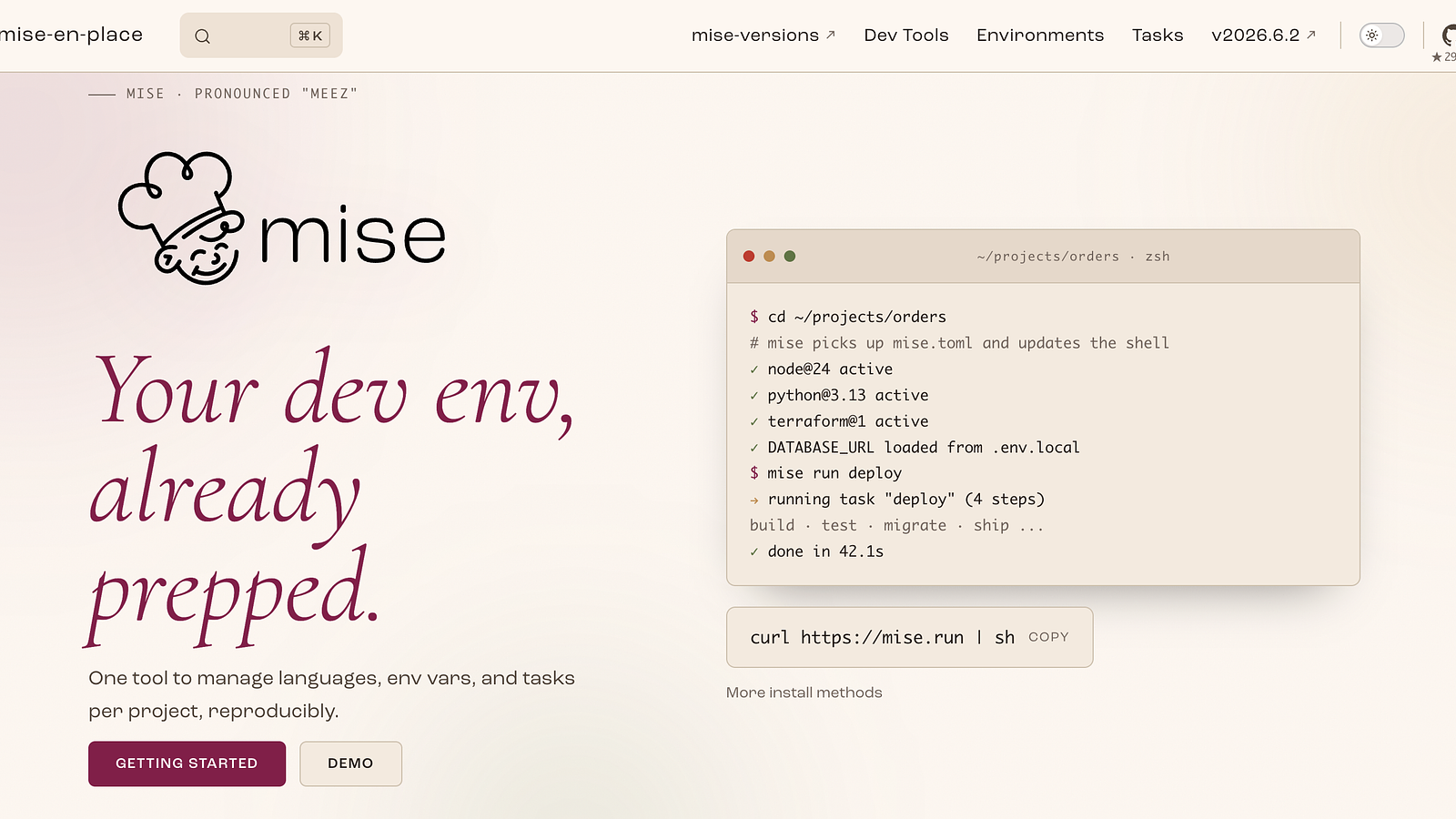This screenshot has height=819, width=1456.
Task: Click the red terminal window dot
Action: click(x=749, y=257)
